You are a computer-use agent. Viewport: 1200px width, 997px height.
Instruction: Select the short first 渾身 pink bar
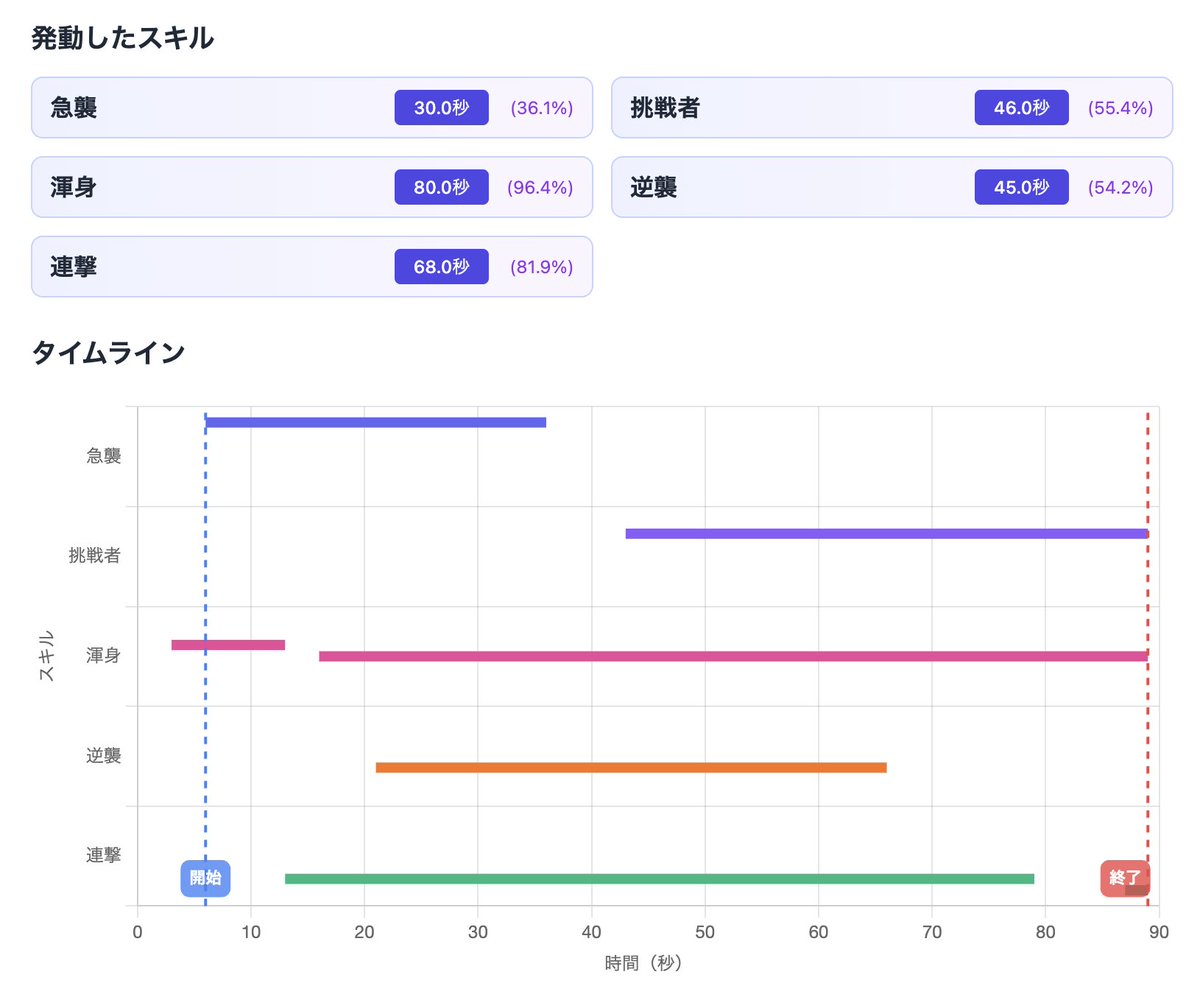[x=228, y=645]
